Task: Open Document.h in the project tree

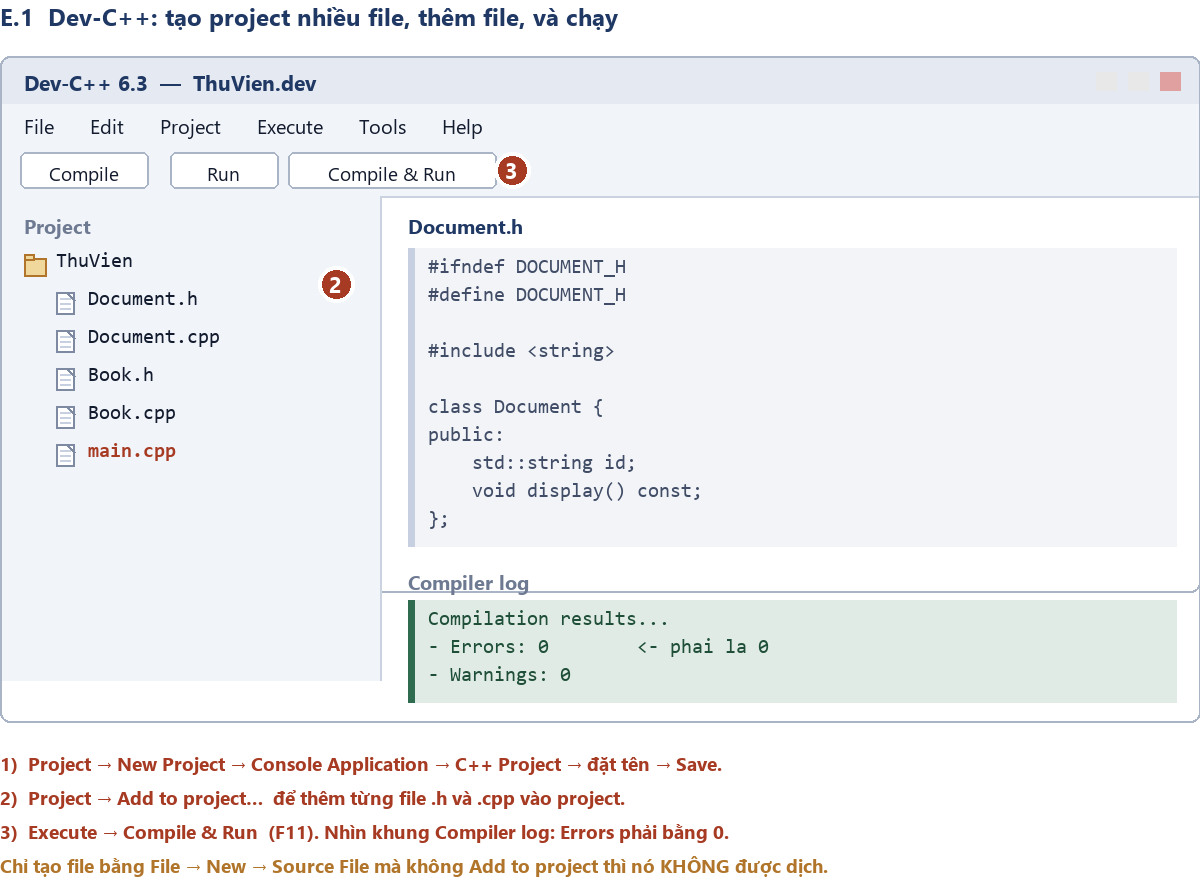Action: [143, 299]
